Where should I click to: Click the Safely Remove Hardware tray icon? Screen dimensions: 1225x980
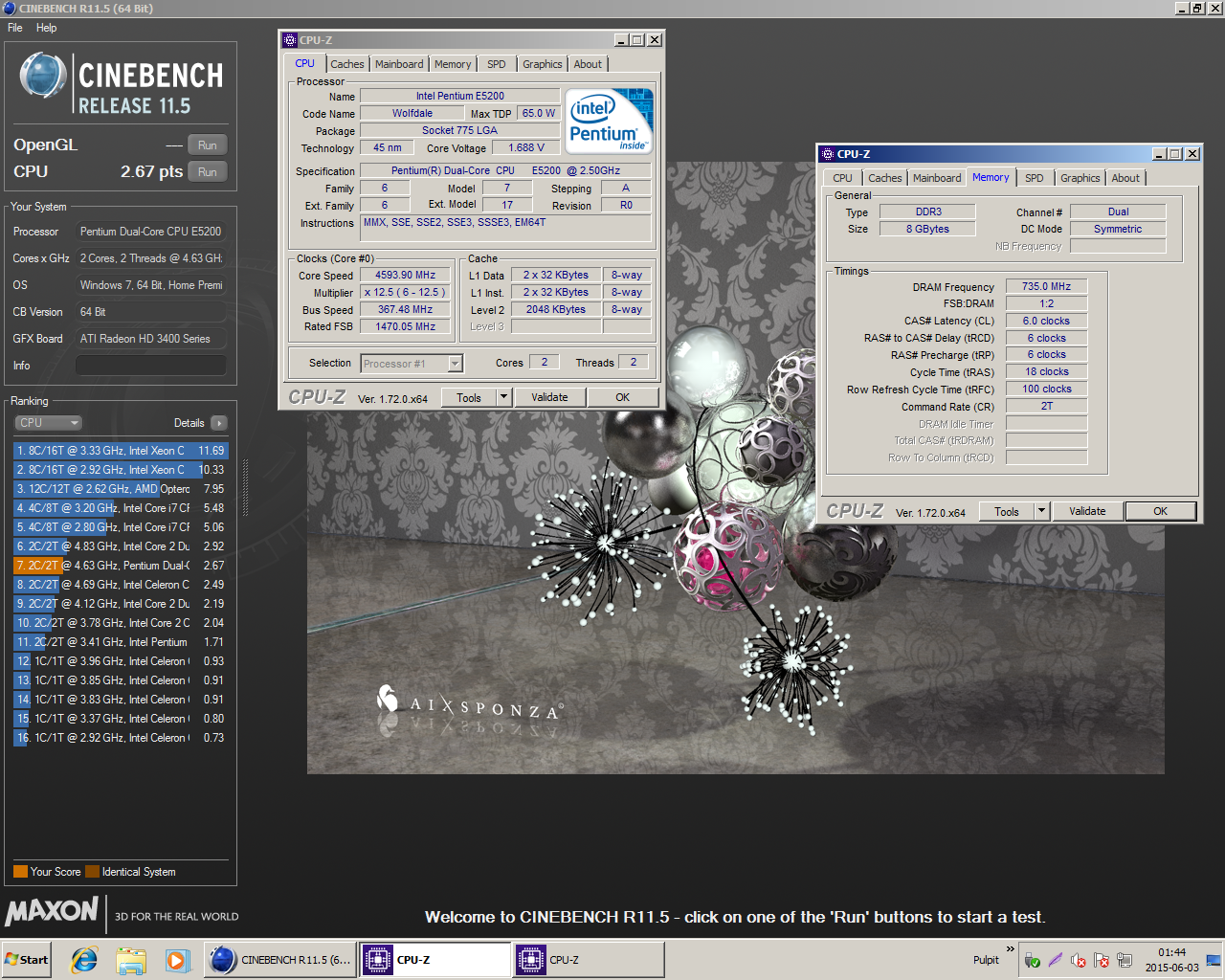(1032, 960)
